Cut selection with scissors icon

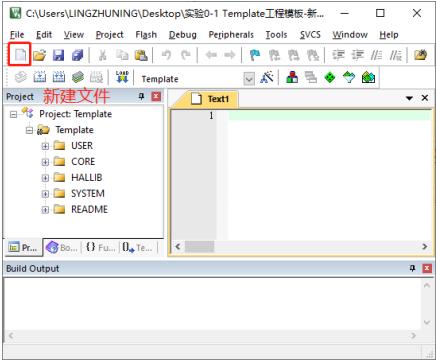tap(103, 55)
